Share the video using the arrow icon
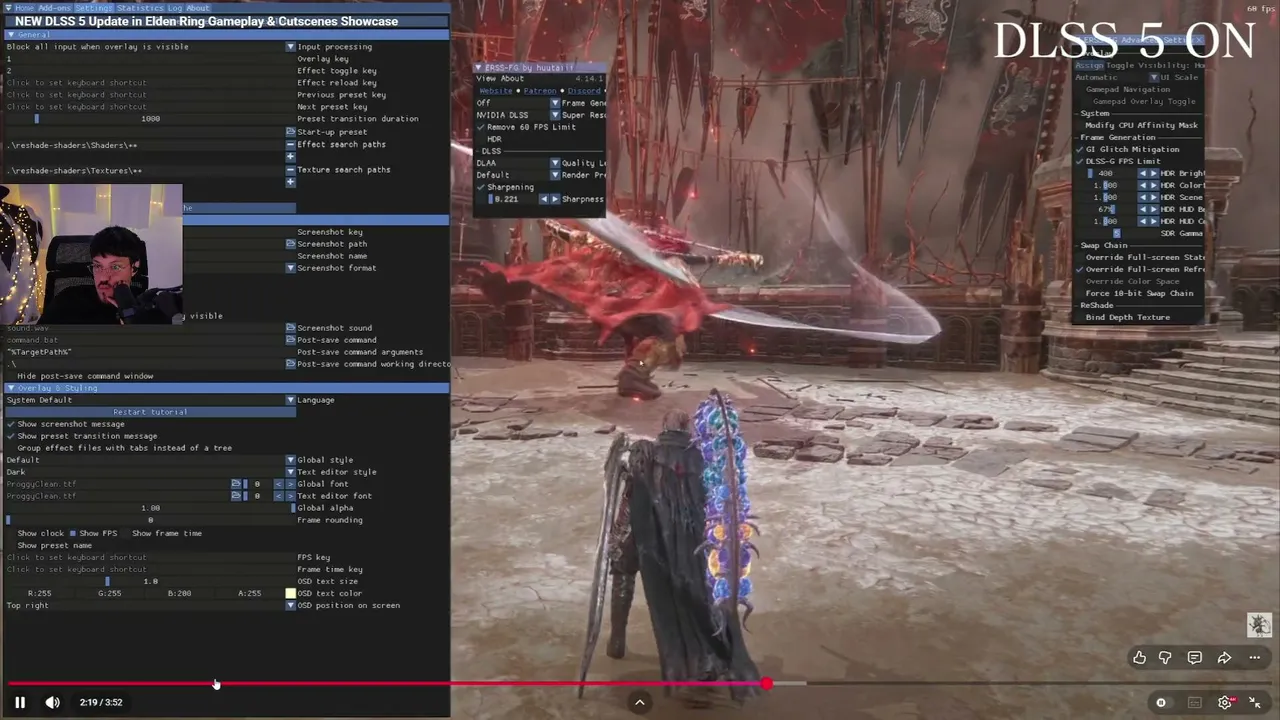The height and width of the screenshot is (720, 1280). coord(1224,657)
